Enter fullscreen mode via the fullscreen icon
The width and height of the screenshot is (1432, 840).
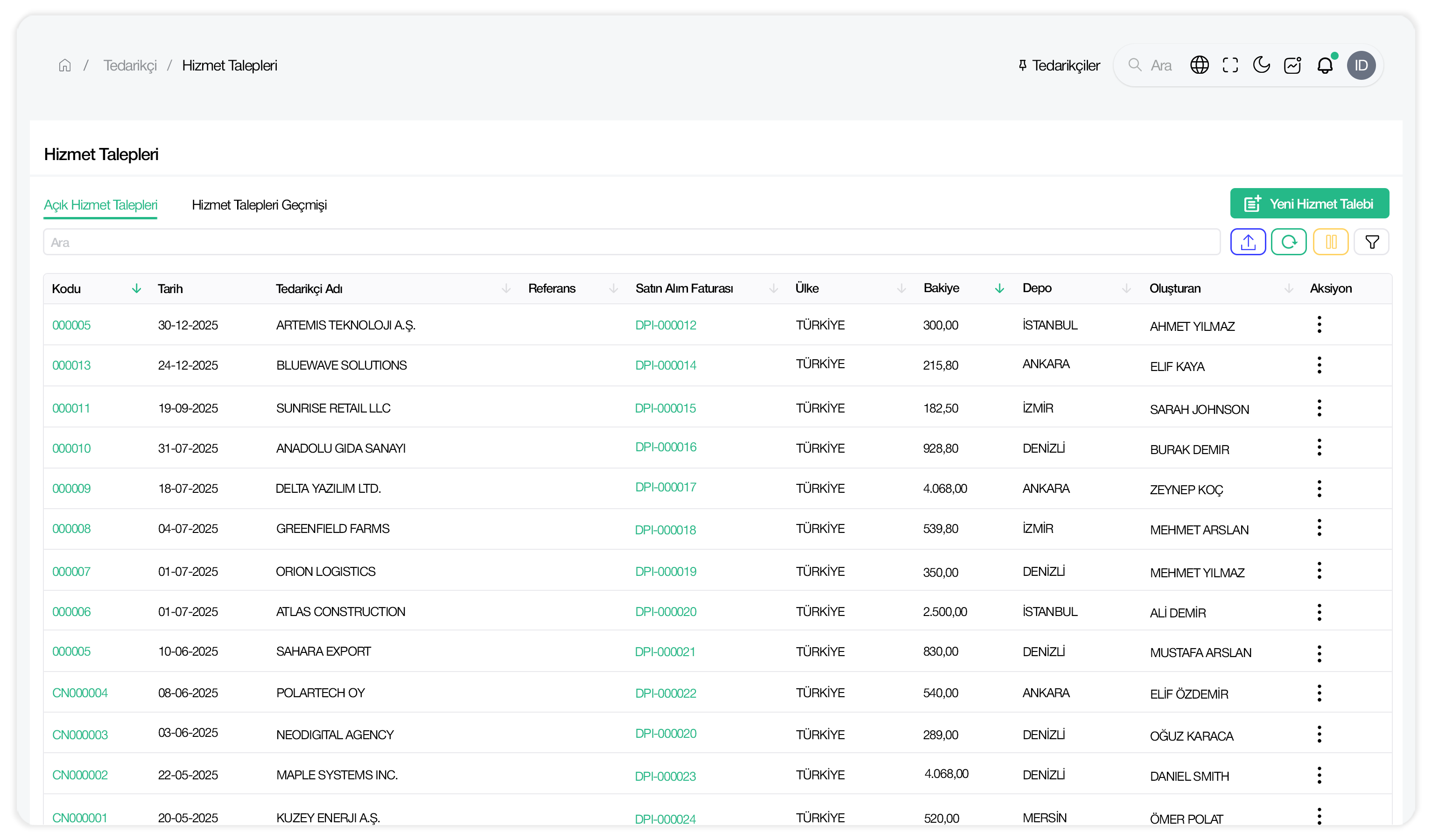pos(1230,65)
